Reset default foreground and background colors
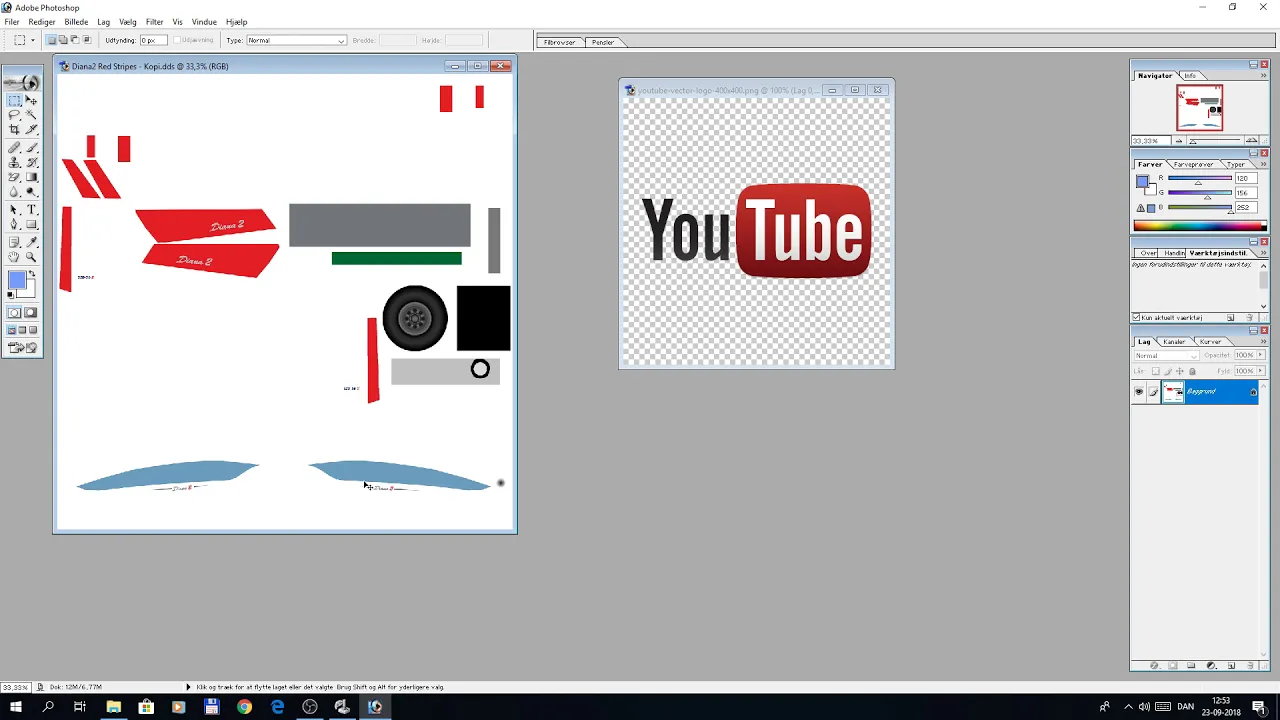The image size is (1280, 720). pos(11,295)
